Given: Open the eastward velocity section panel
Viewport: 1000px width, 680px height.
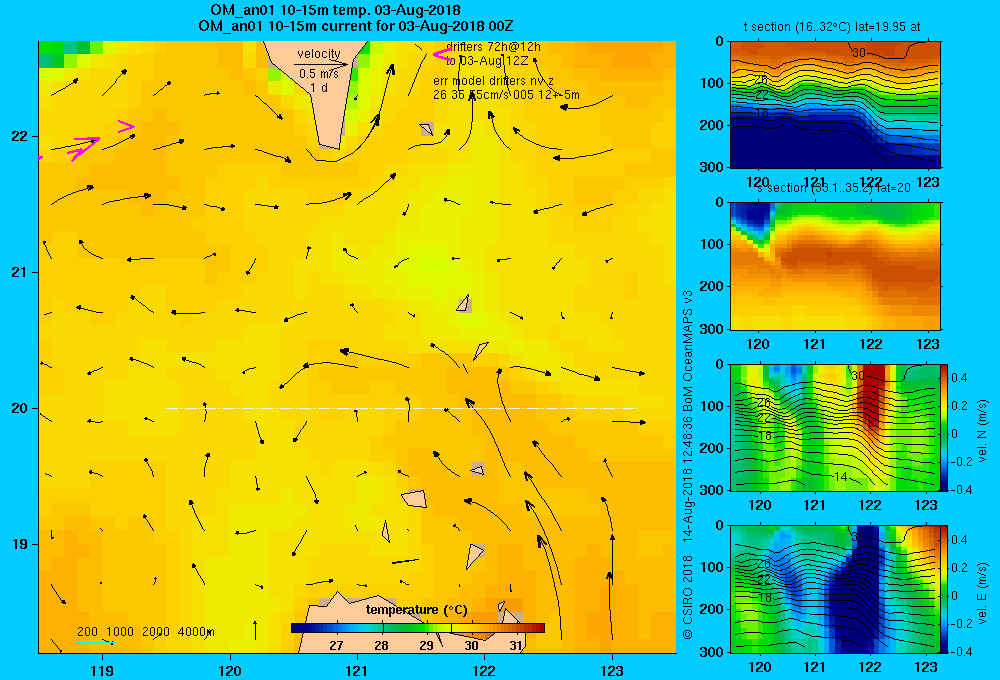Looking at the screenshot, I should click(835, 589).
